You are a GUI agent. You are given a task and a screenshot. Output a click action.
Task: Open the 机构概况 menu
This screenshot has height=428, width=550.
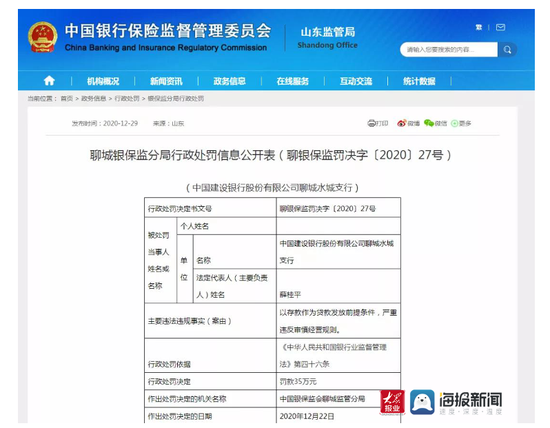[103, 81]
